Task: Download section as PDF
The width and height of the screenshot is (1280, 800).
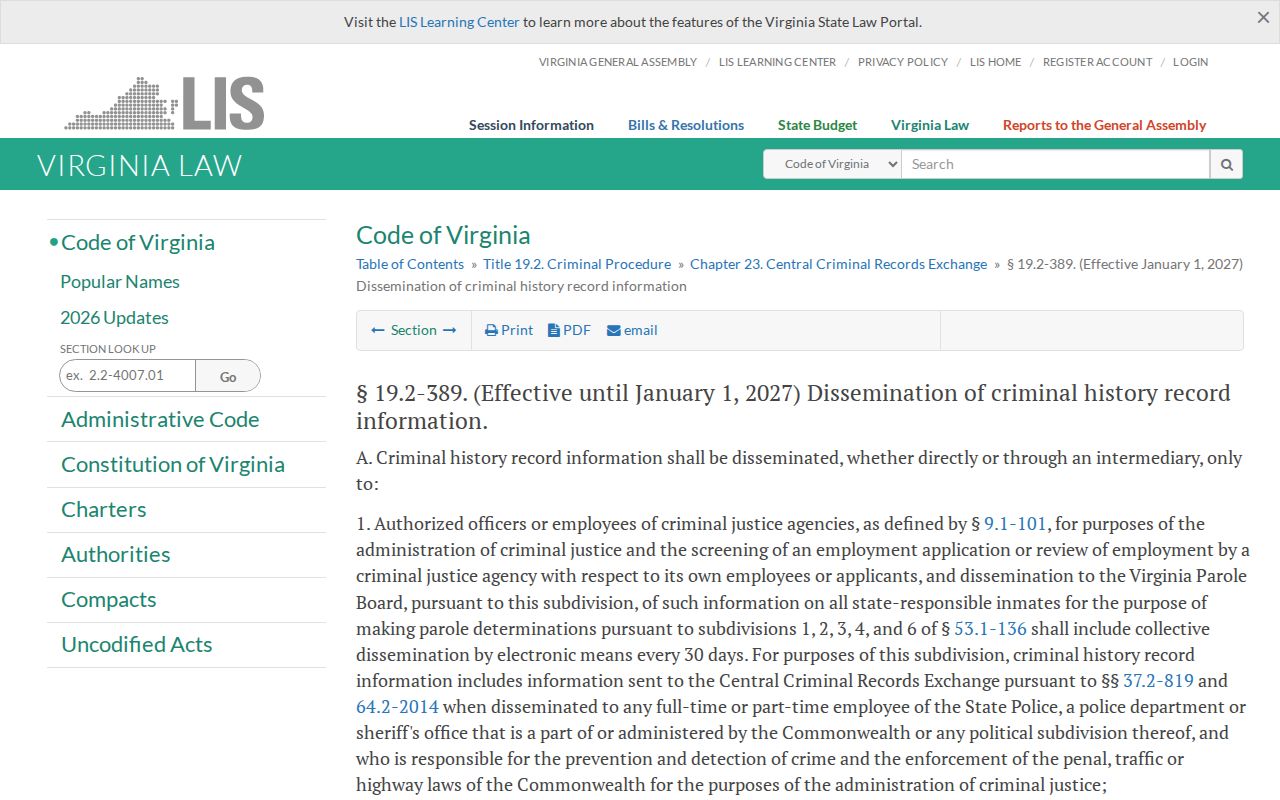Action: (x=569, y=330)
